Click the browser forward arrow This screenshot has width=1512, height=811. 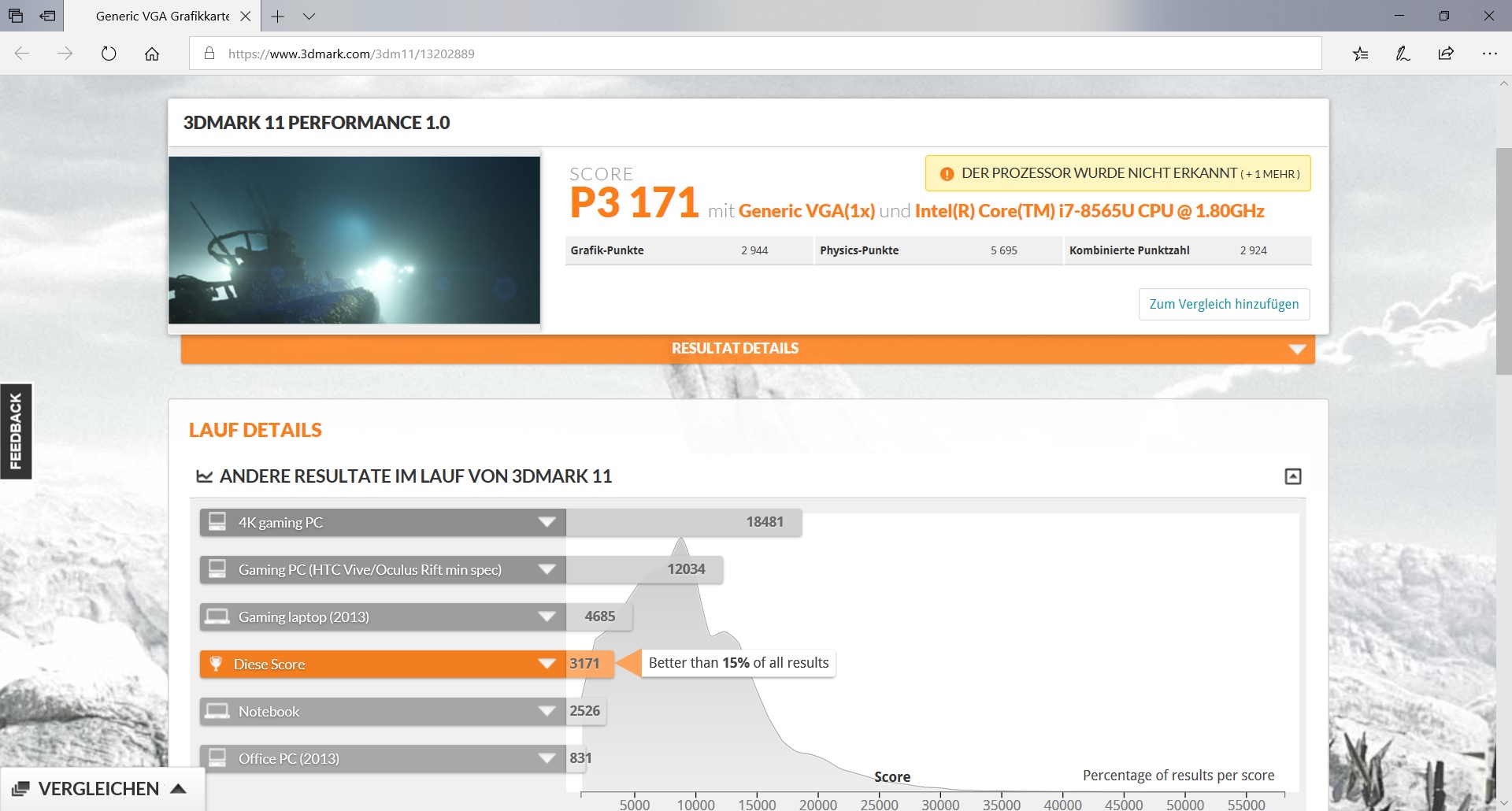point(65,54)
